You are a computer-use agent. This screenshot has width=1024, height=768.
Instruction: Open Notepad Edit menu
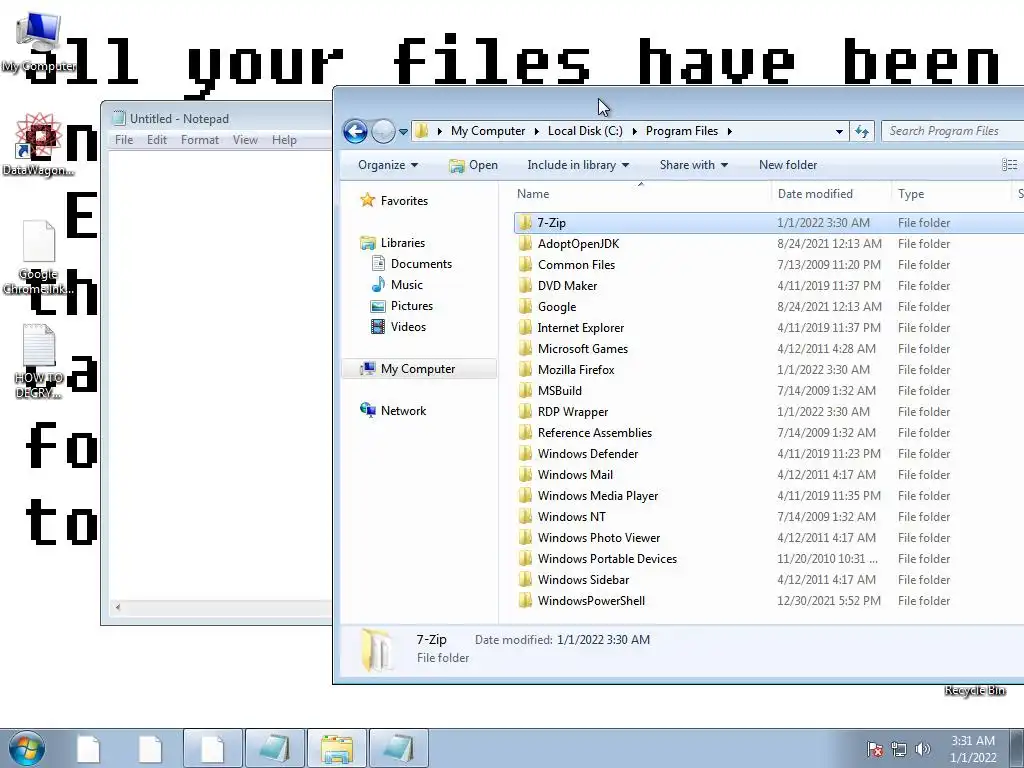157,140
